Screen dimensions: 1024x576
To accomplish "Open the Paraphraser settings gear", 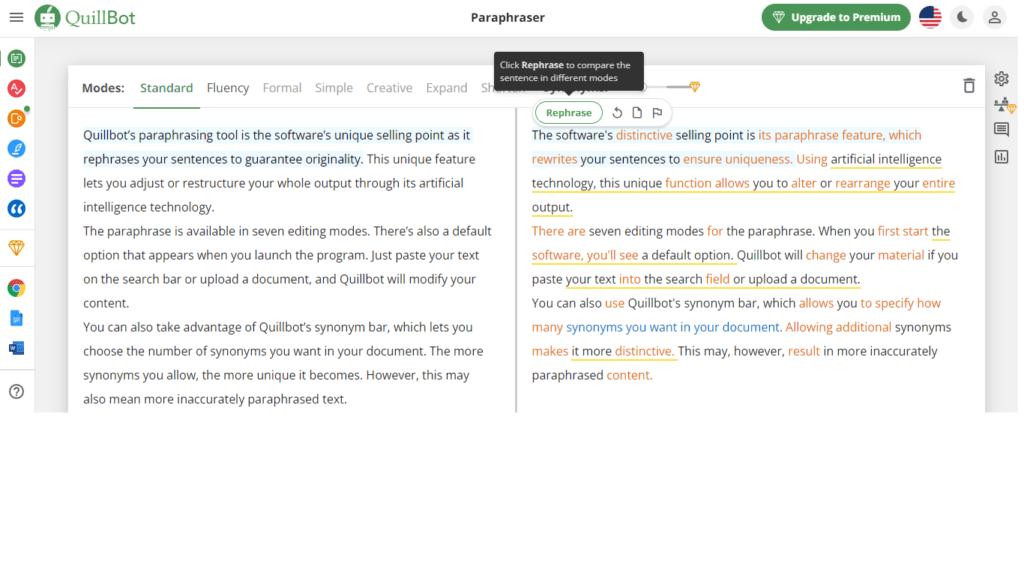I will click(1000, 76).
